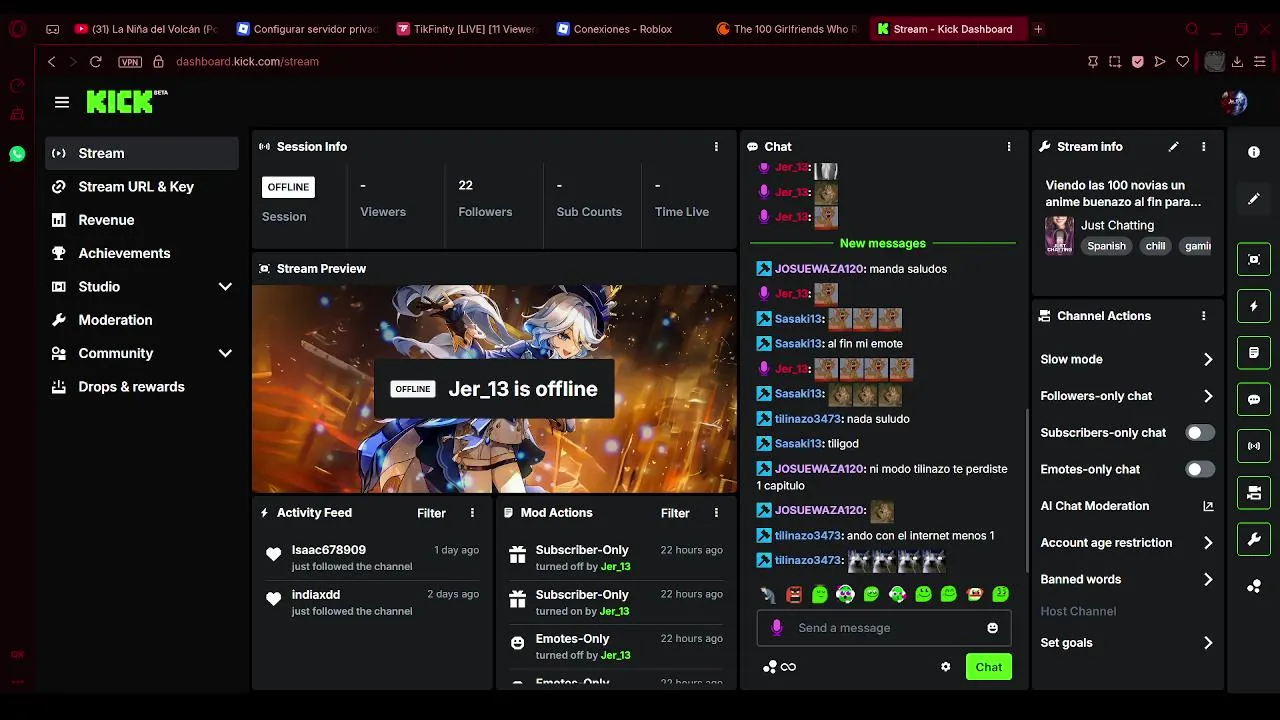Image resolution: width=1280 pixels, height=720 pixels.
Task: Click the chat panel scrollbar
Action: (x=1027, y=490)
